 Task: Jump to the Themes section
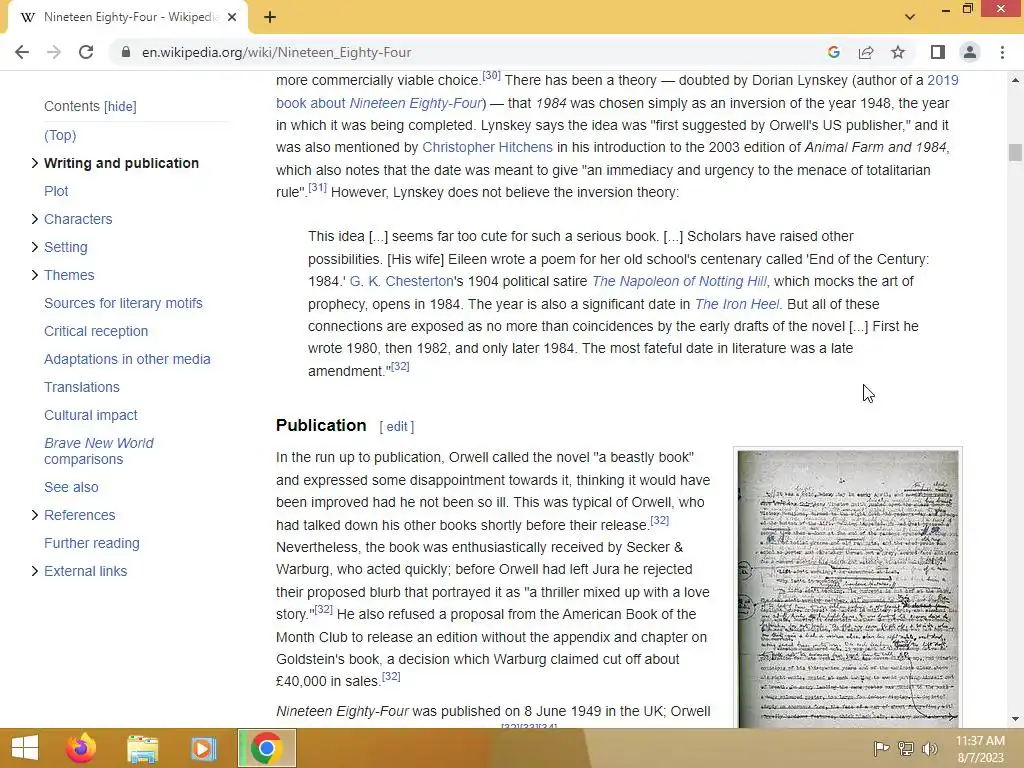[x=69, y=275]
